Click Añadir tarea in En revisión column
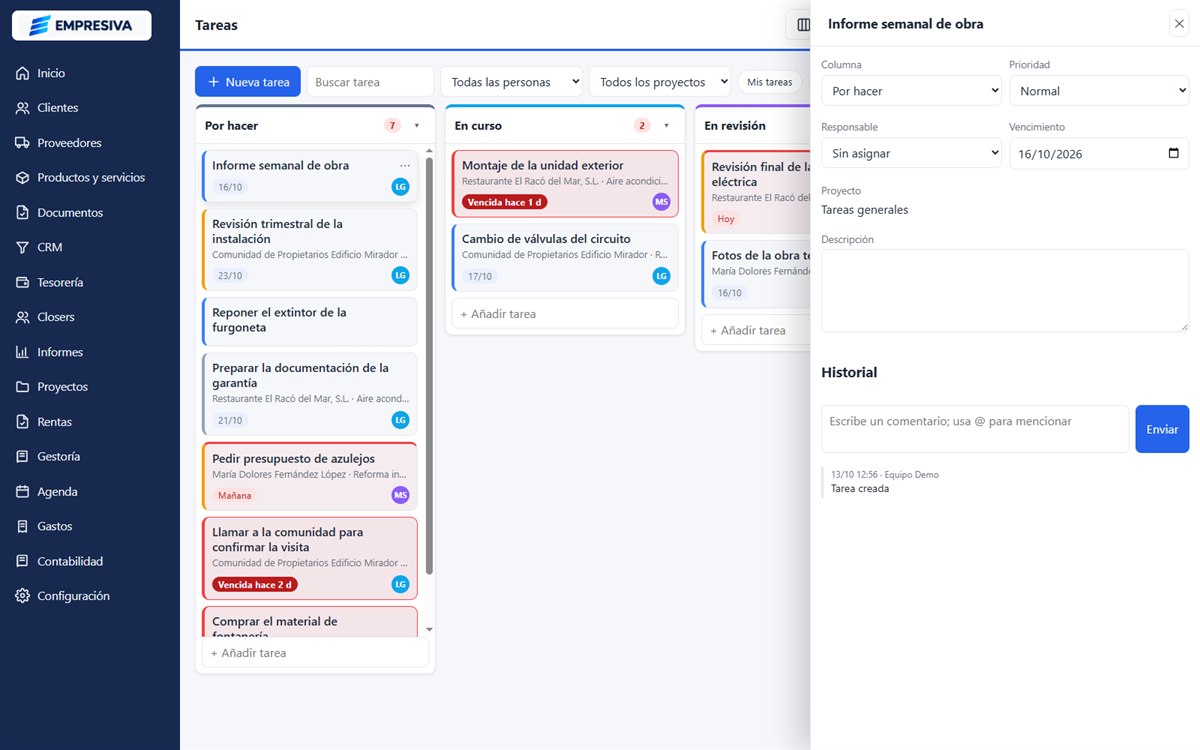This screenshot has height=750, width=1200. pyautogui.click(x=756, y=330)
